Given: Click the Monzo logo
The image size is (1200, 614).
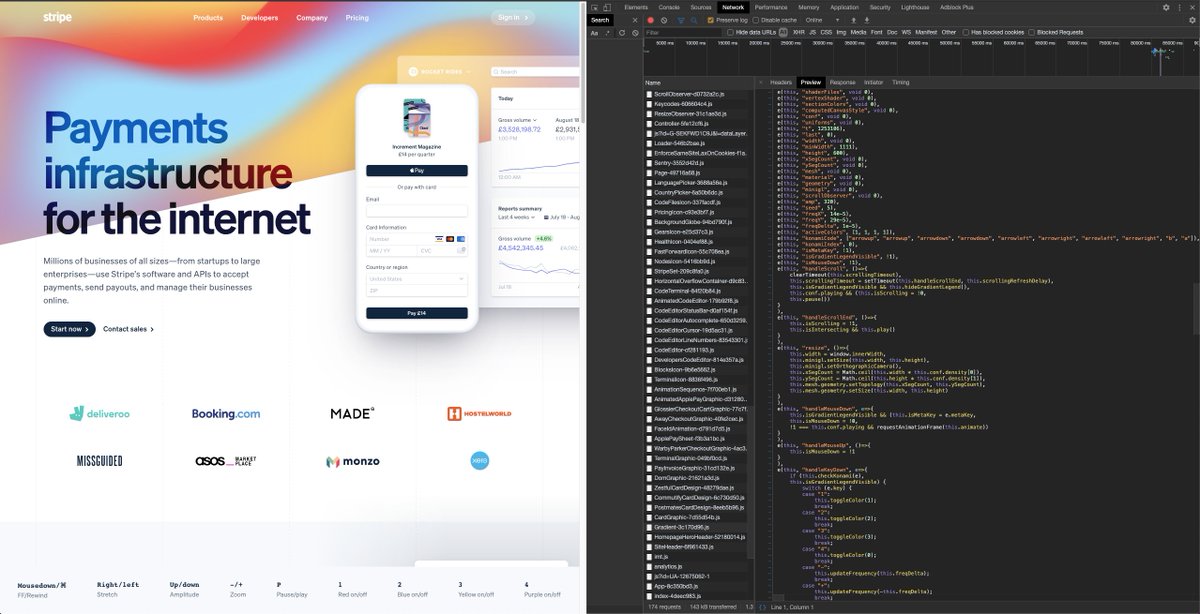Looking at the screenshot, I should tap(353, 461).
